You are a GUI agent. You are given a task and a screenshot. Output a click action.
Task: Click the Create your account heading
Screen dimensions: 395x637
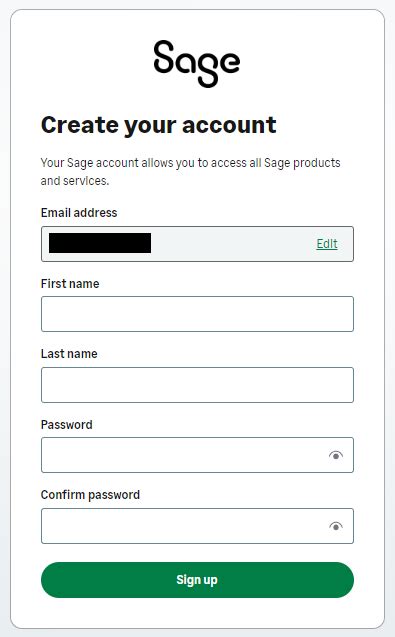click(159, 125)
